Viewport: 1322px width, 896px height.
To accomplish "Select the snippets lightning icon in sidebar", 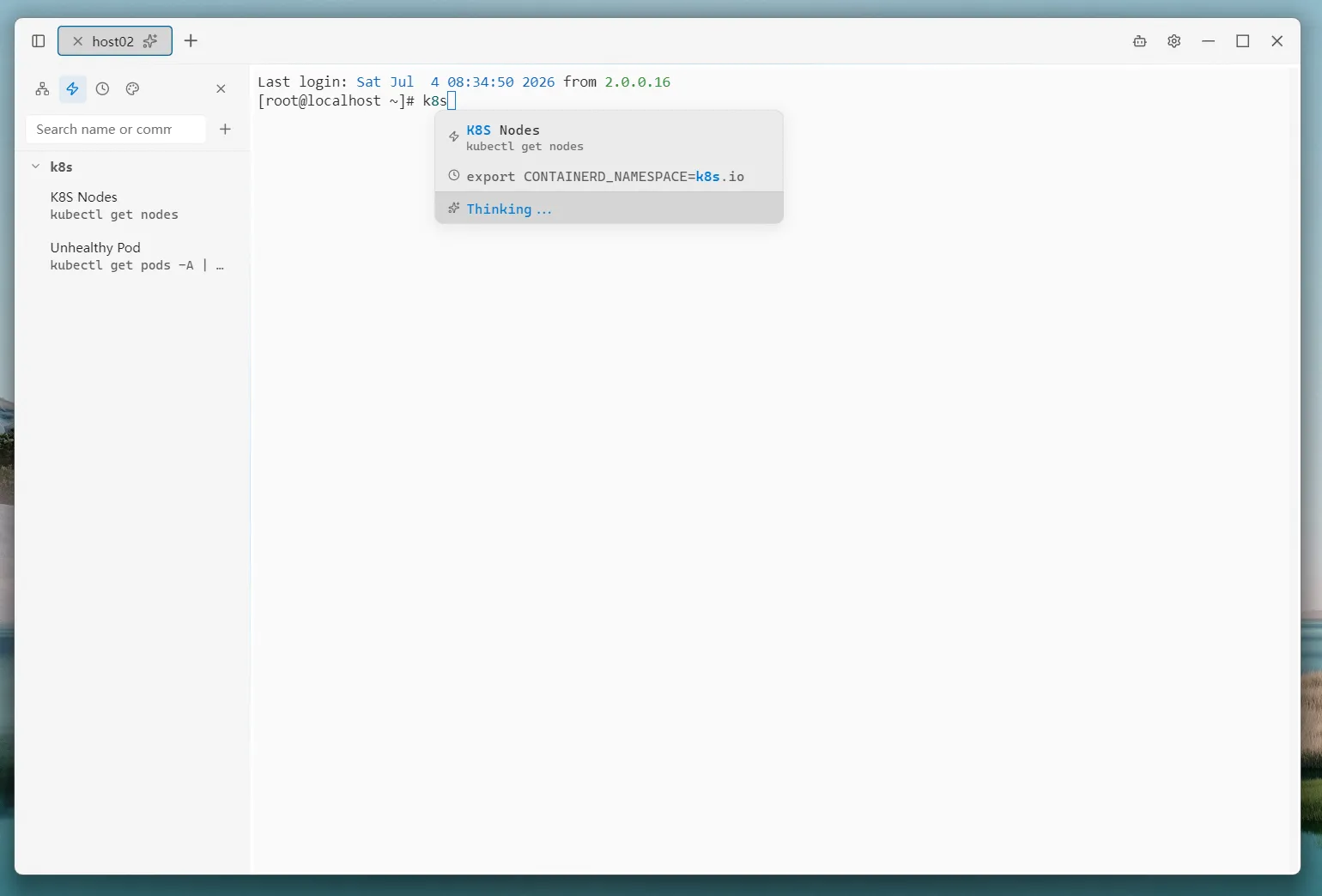I will point(72,88).
